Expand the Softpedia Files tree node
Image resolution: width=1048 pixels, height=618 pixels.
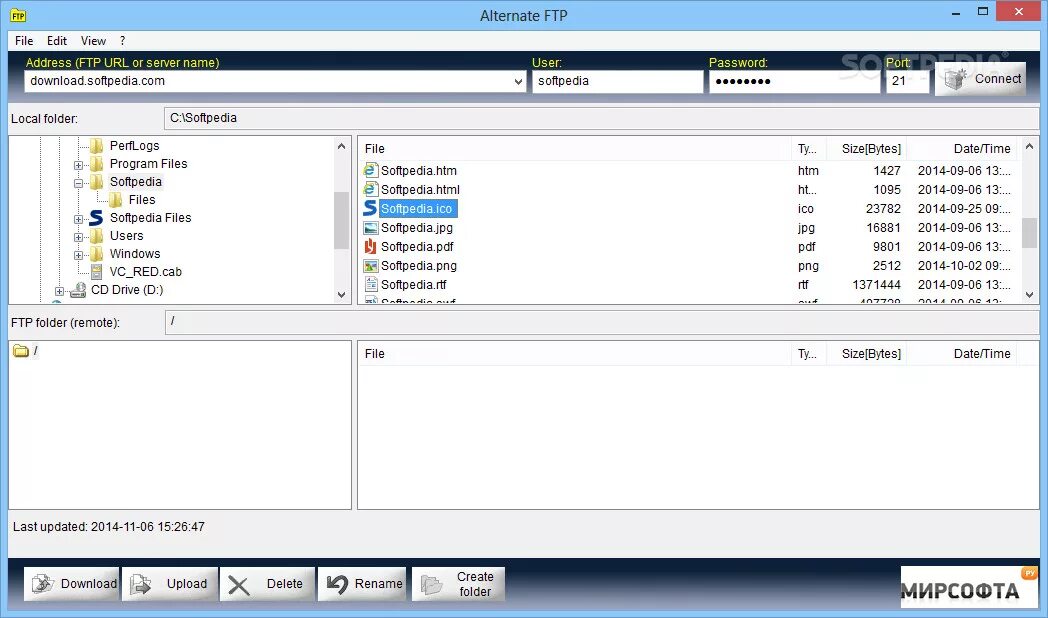(x=78, y=219)
